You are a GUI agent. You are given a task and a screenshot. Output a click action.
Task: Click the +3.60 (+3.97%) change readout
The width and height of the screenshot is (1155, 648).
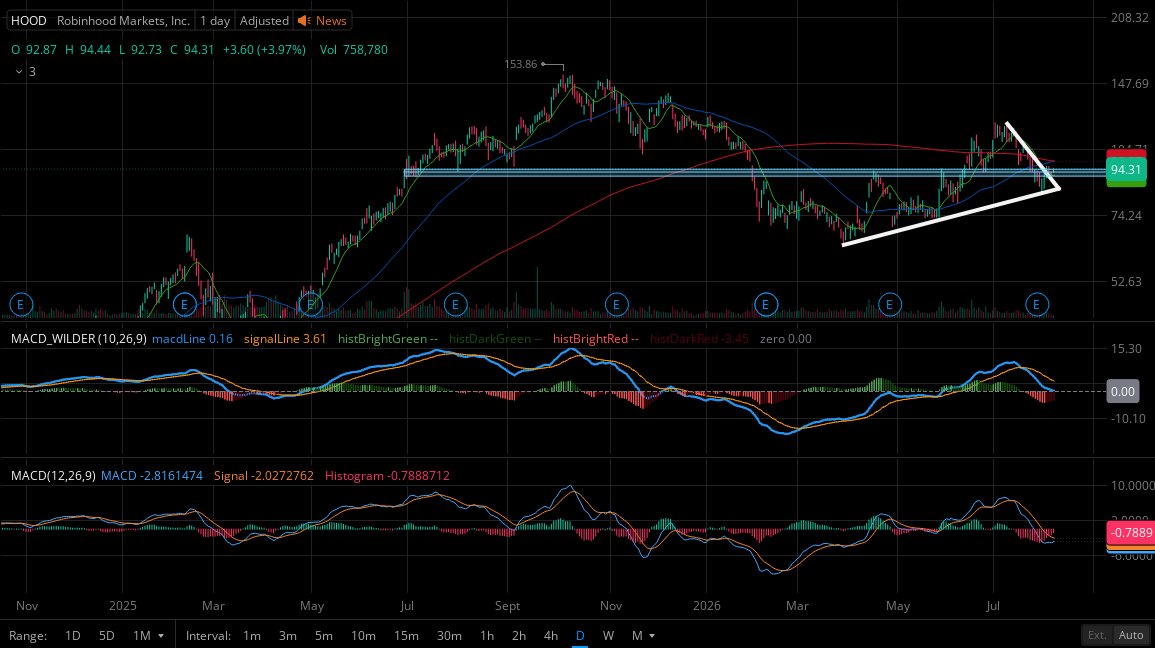(264, 49)
